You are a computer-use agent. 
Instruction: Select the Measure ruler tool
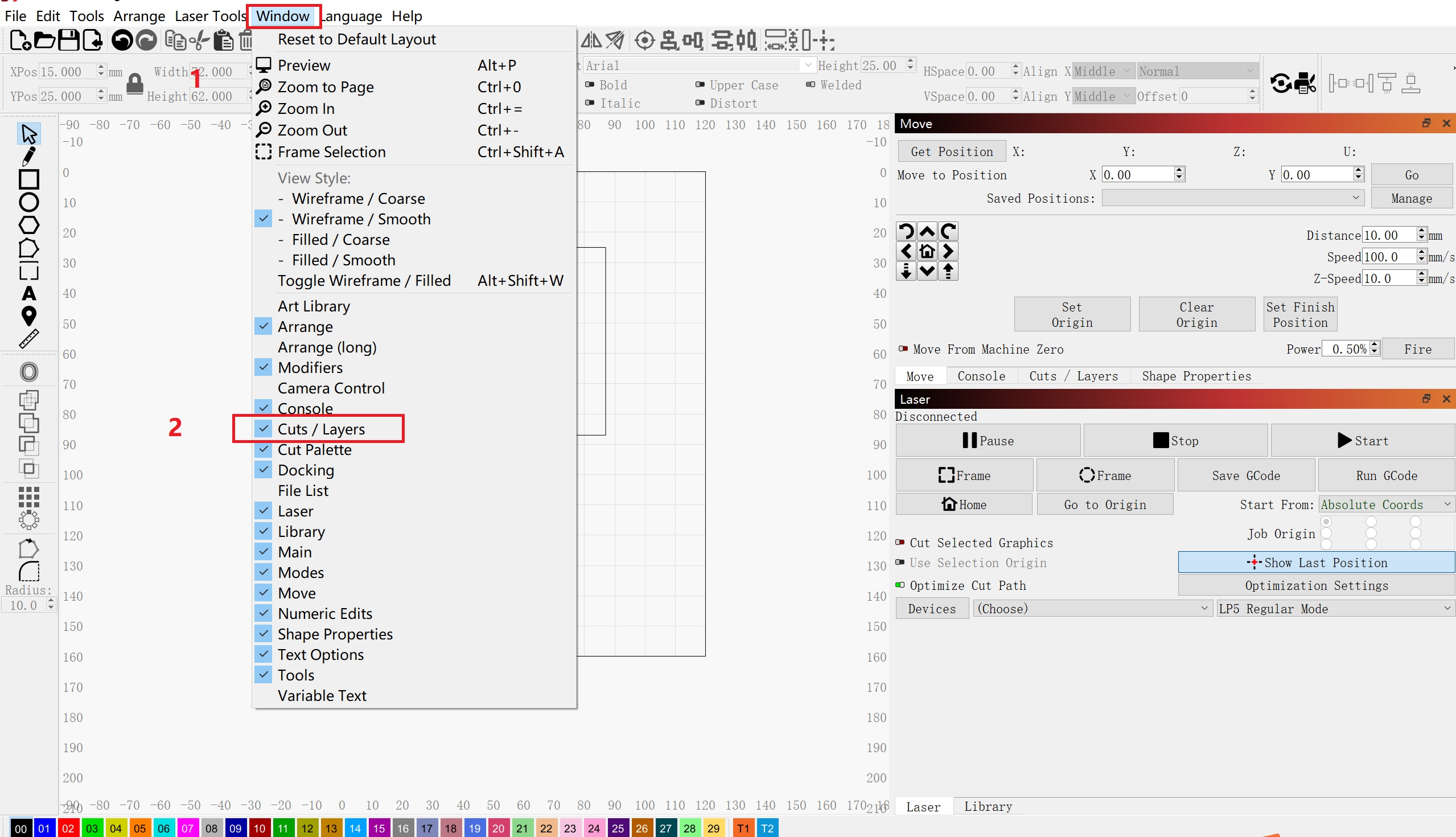(28, 339)
